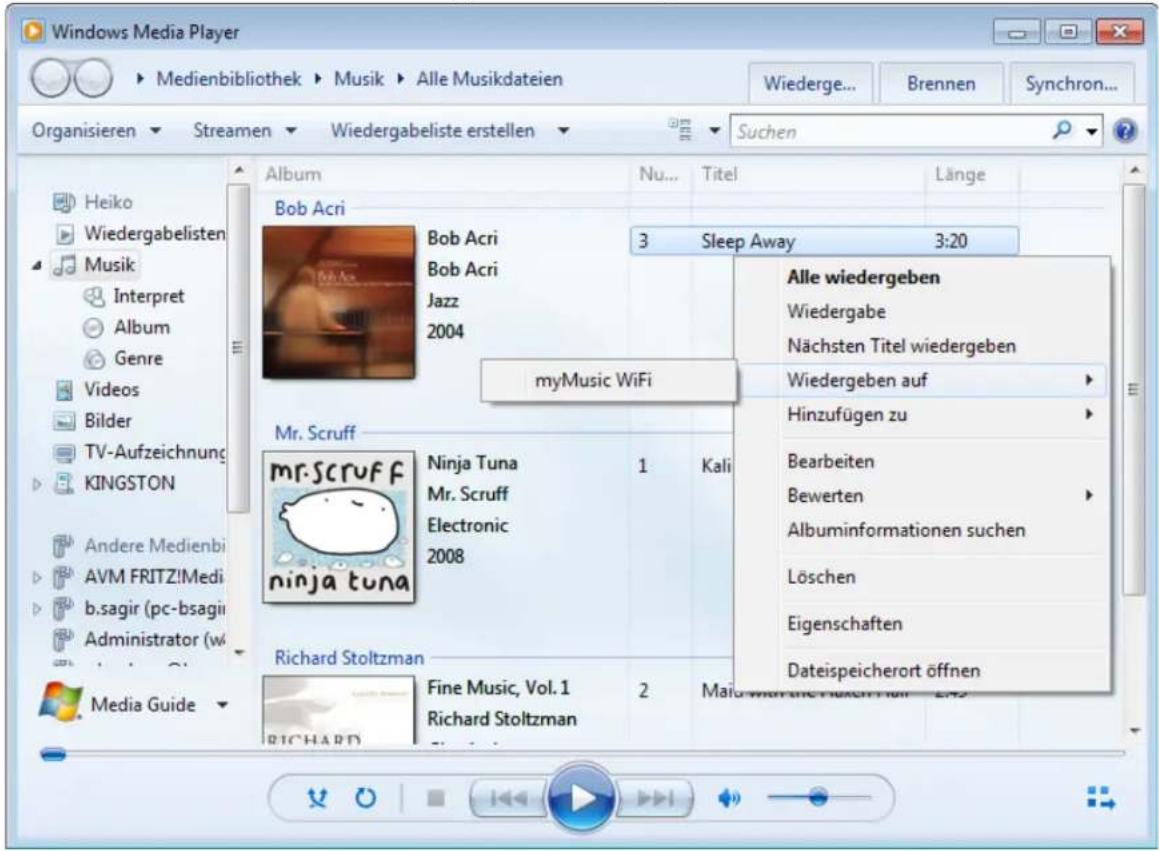Sort by the Länge column header
This screenshot has width=1159, height=851.
pos(959,174)
